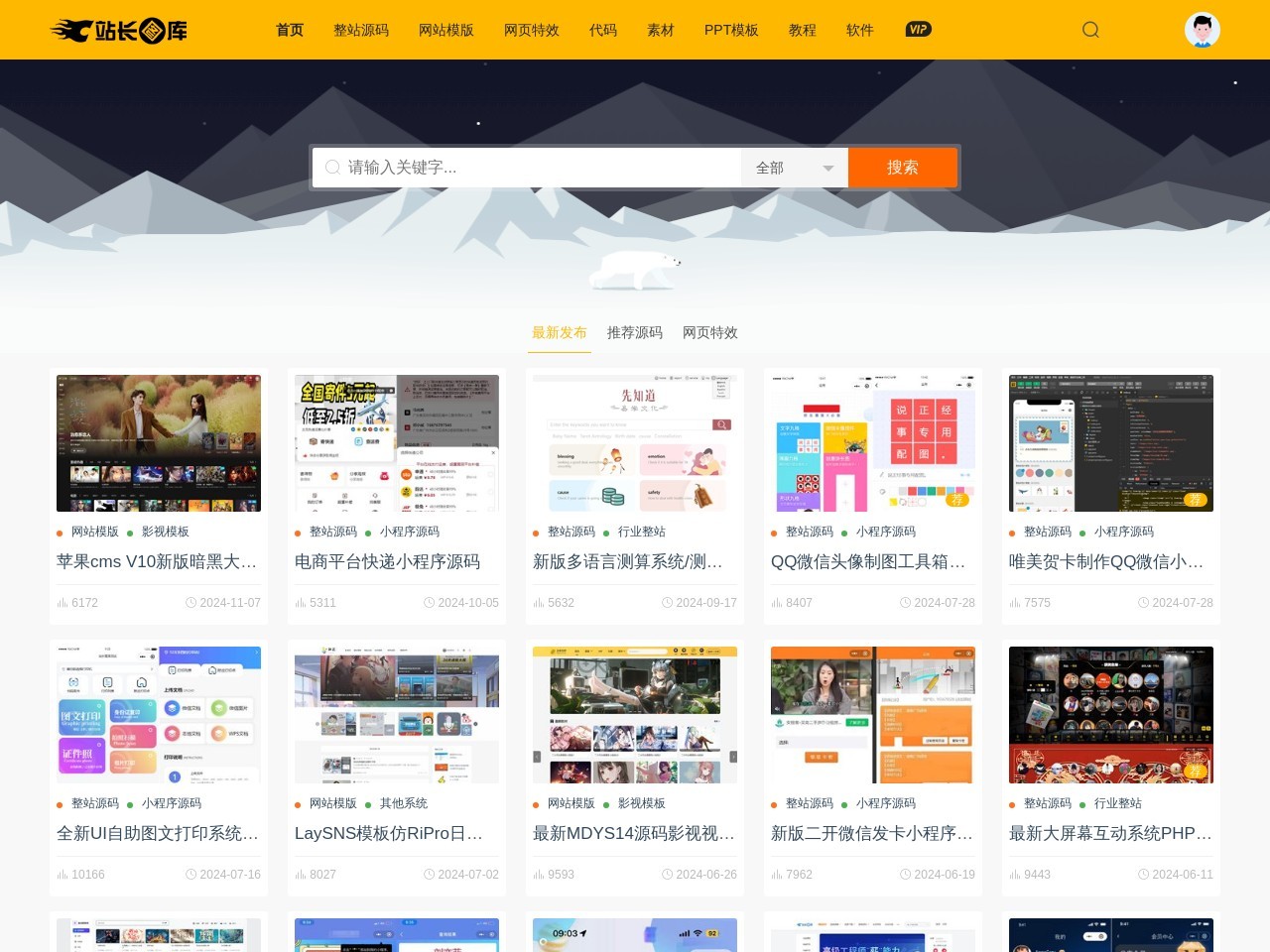The image size is (1270, 952).
Task: Click the clock icon next to 2024-11-07
Action: (190, 602)
